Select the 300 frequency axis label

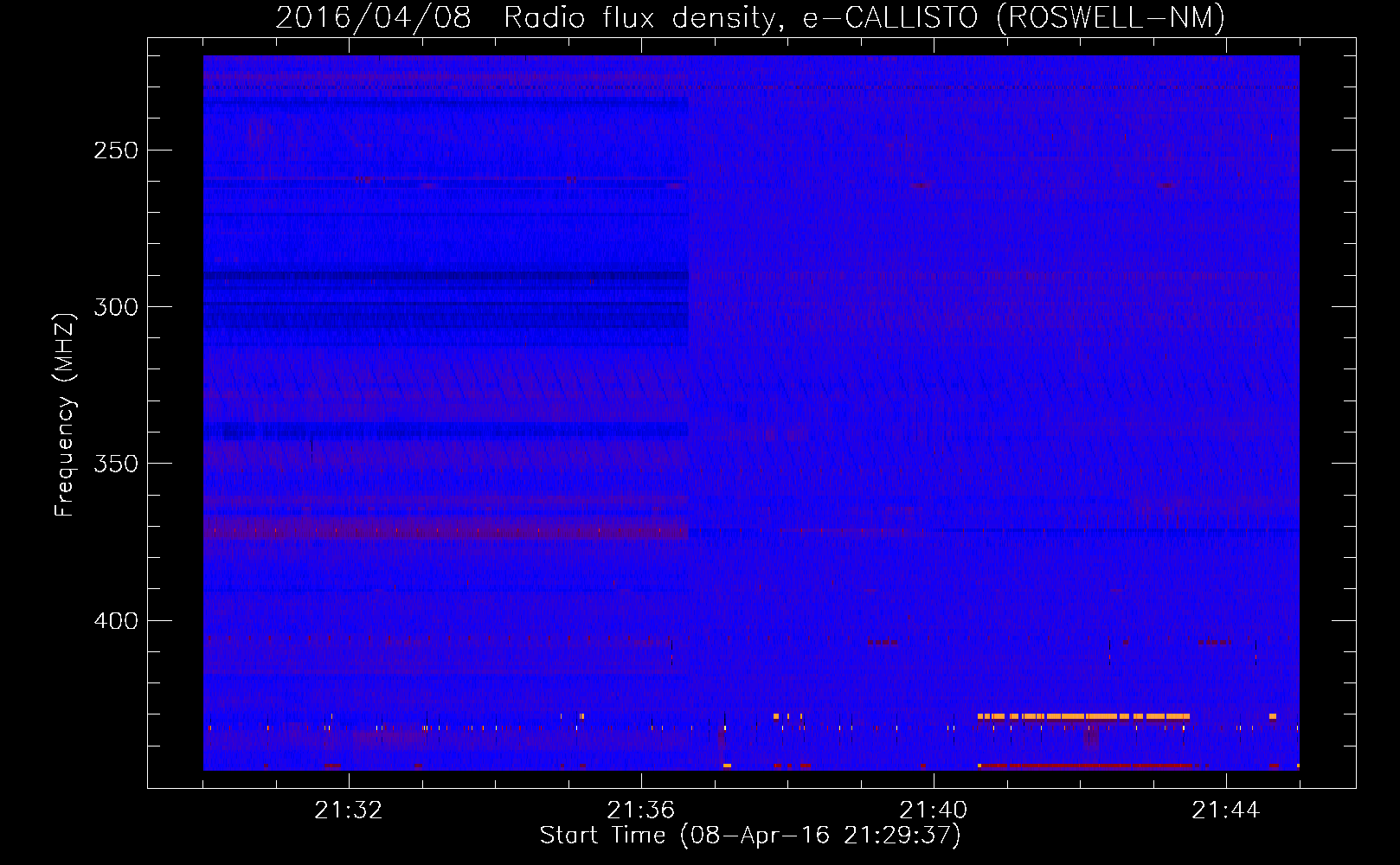point(116,307)
